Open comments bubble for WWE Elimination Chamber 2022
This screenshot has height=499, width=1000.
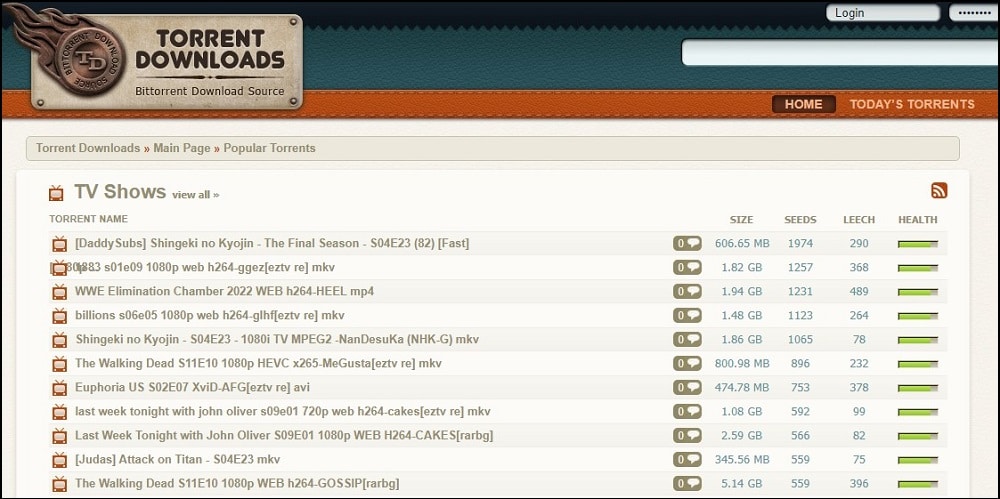coord(687,292)
